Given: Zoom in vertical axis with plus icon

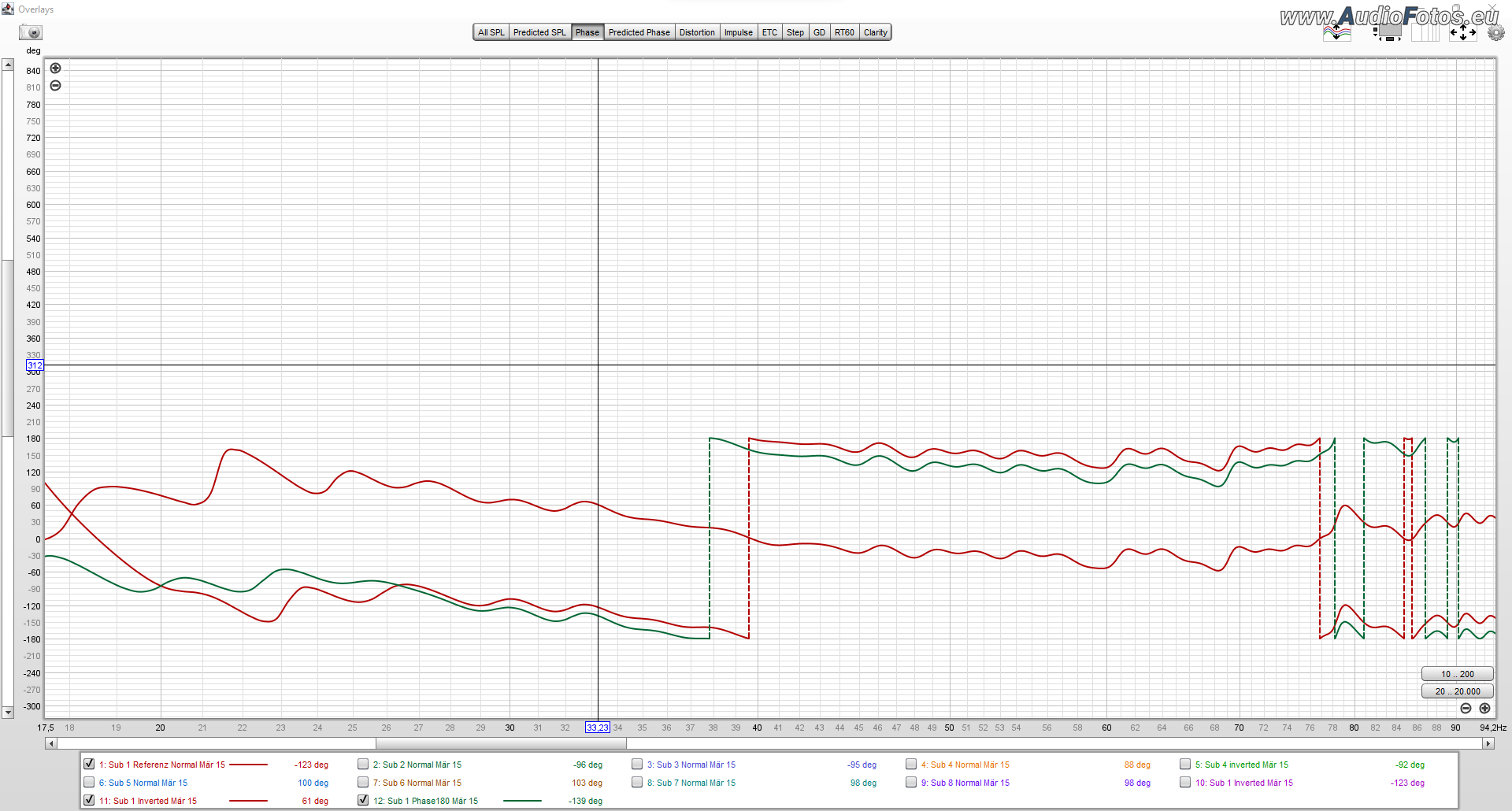Looking at the screenshot, I should coord(56,69).
